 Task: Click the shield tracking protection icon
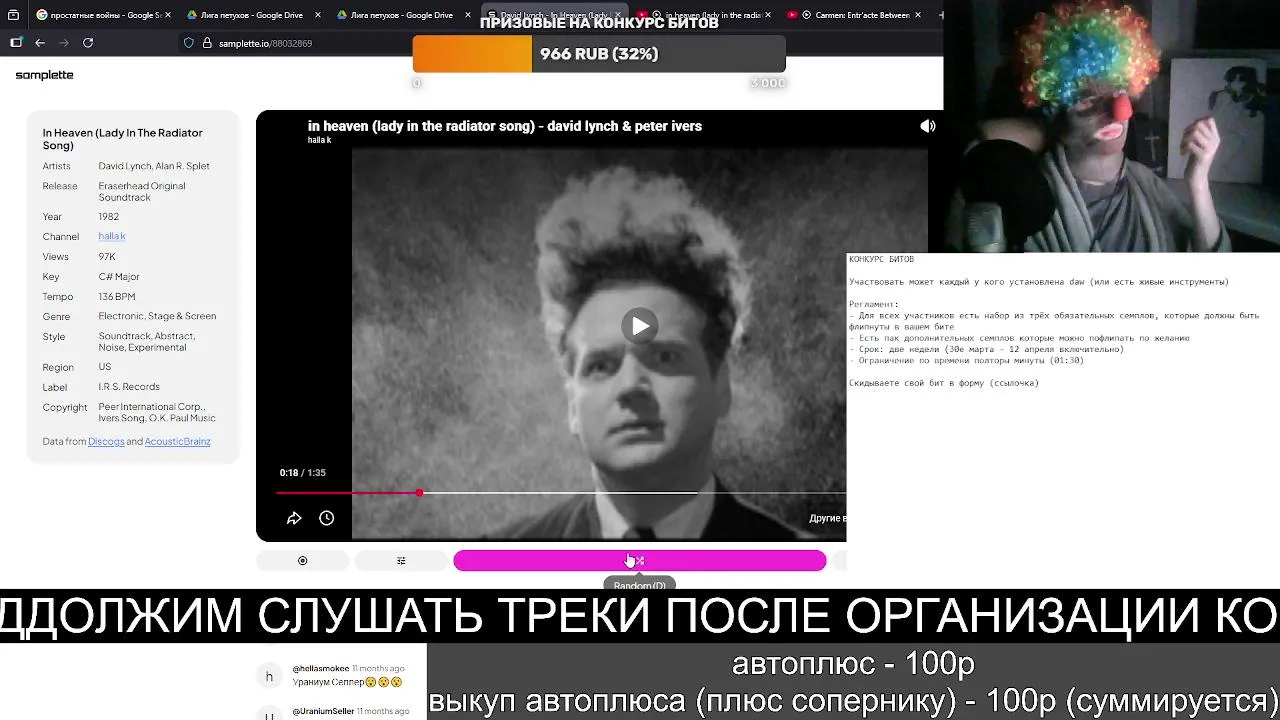pos(189,43)
